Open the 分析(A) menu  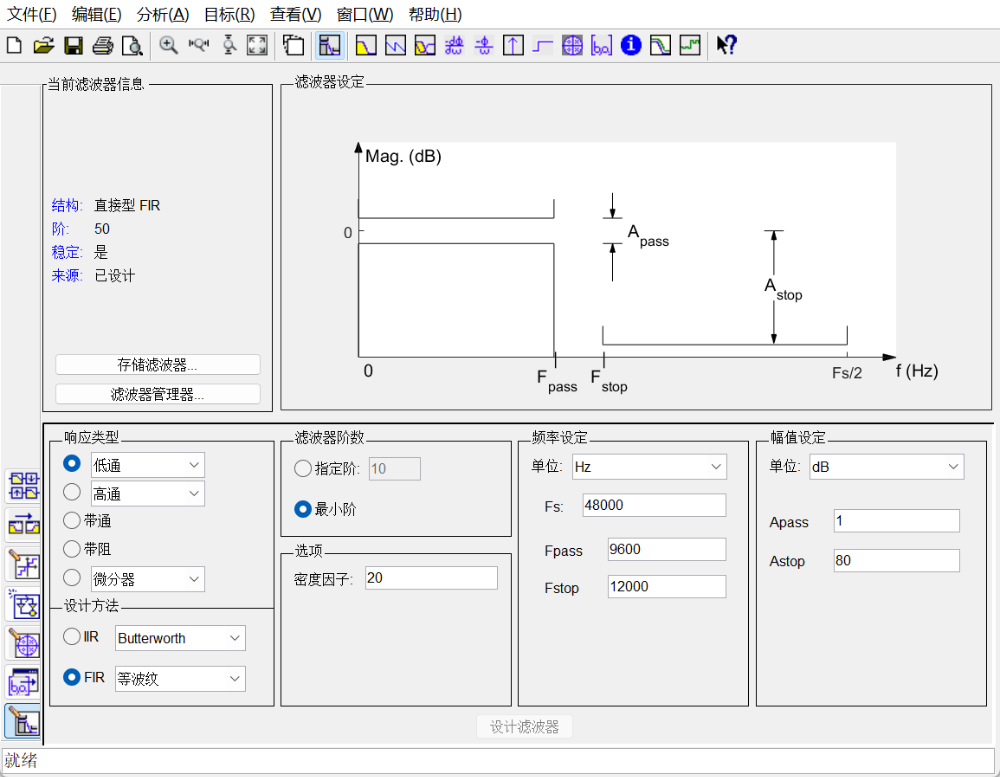163,14
